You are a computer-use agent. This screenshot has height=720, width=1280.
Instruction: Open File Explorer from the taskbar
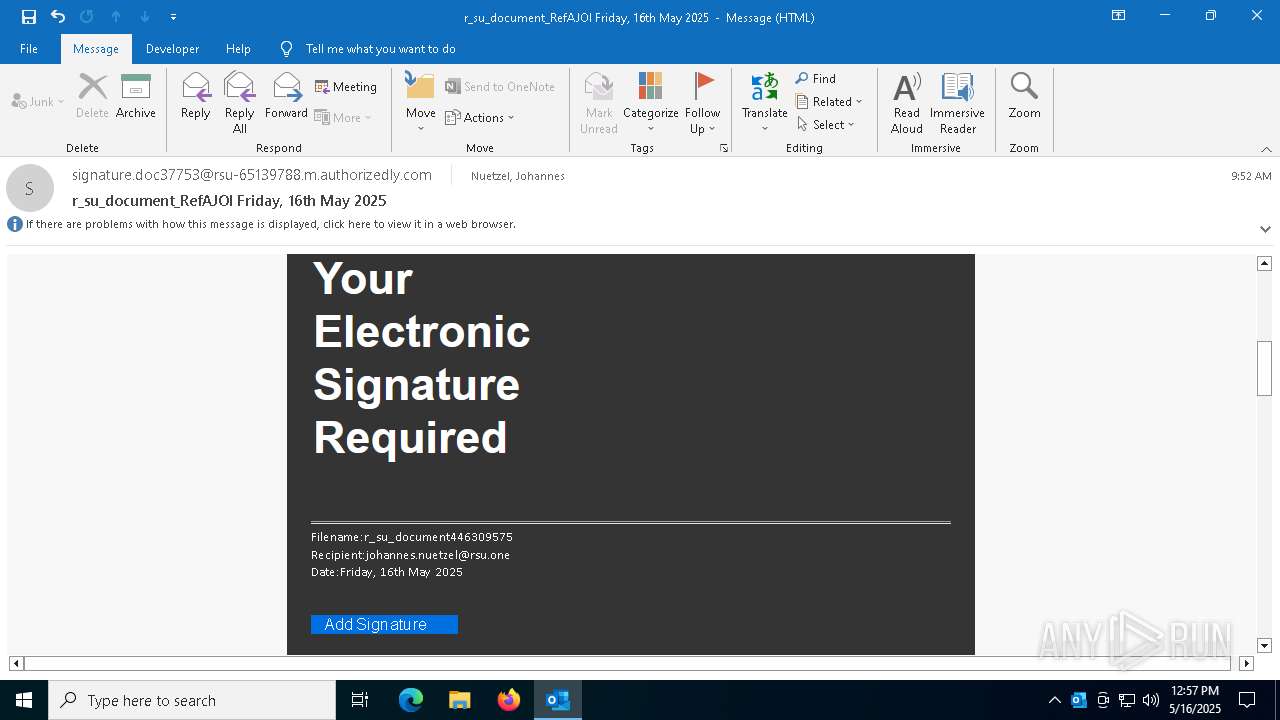click(460, 700)
